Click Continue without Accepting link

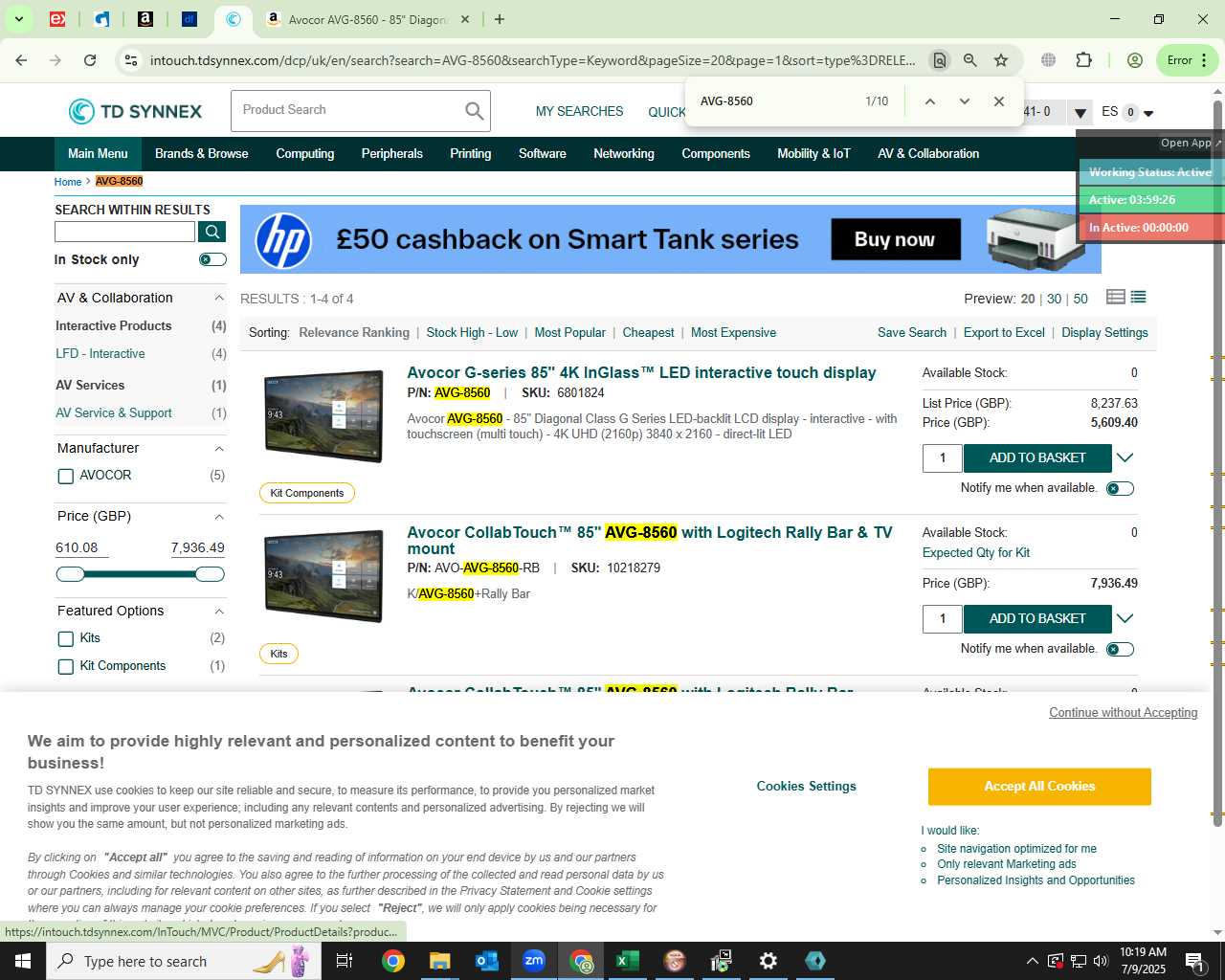1124,713
